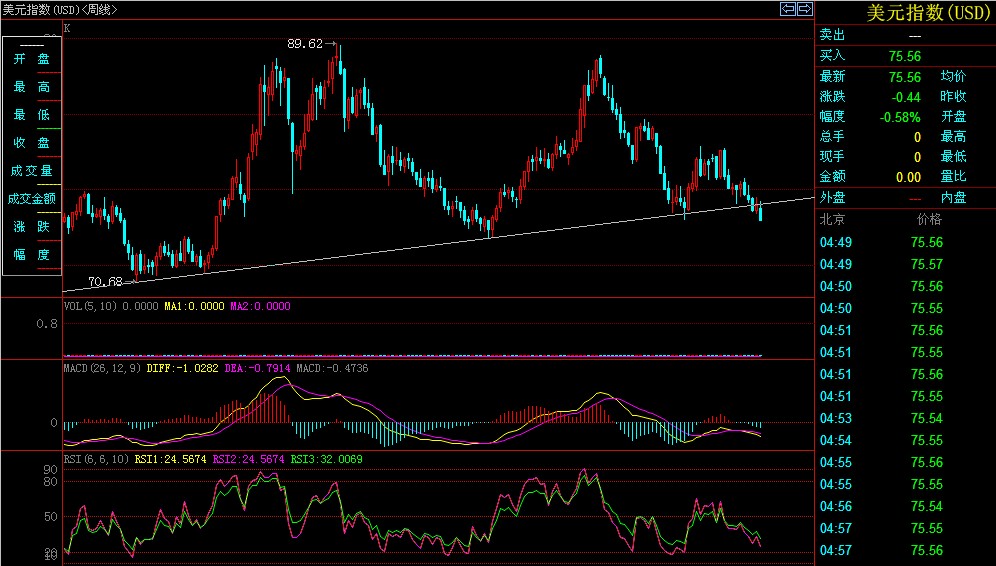996x566 pixels.
Task: Click the MACD:-0.4736 reading
Action: pyautogui.click(x=332, y=368)
